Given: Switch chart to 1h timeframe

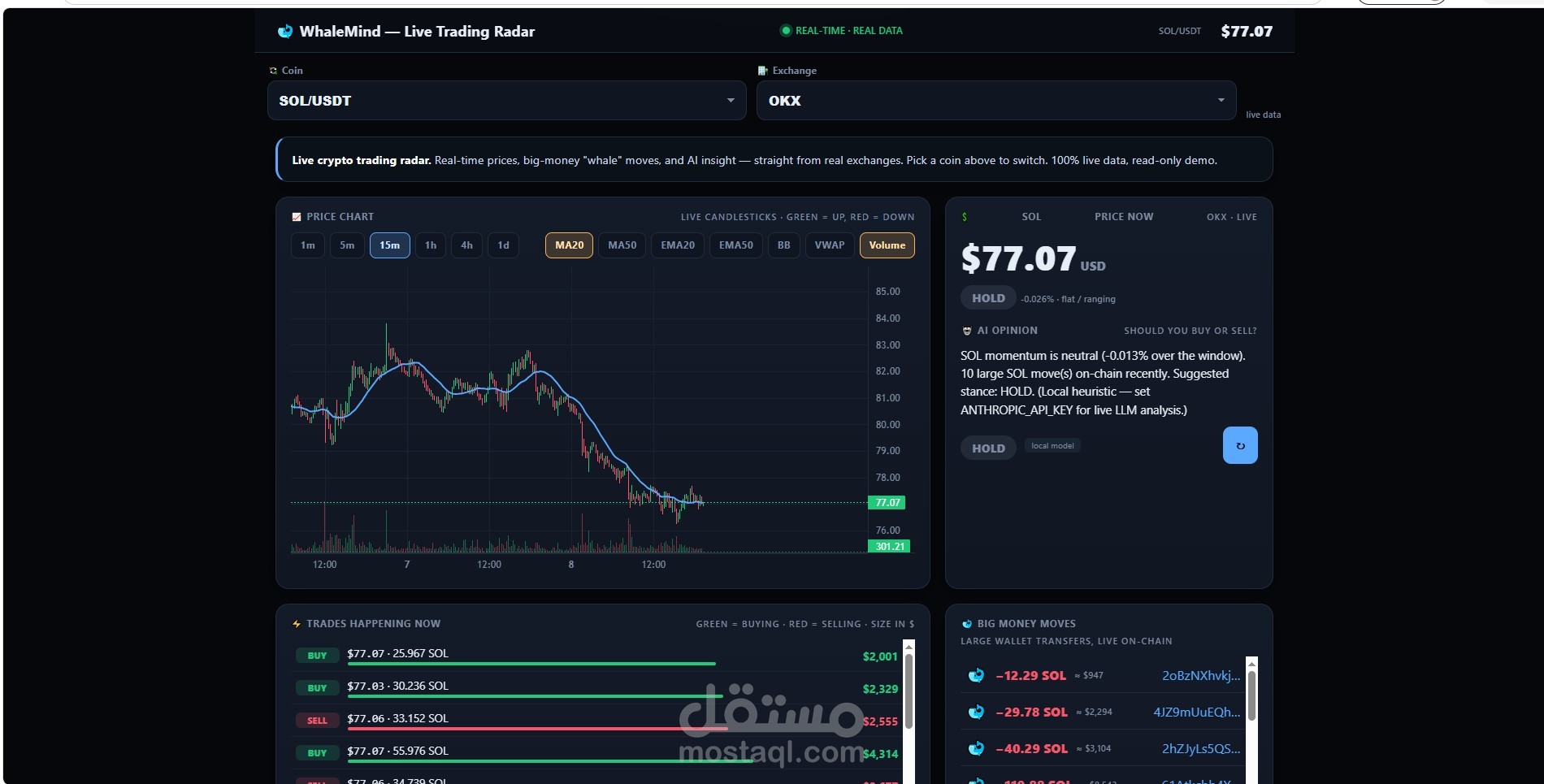Looking at the screenshot, I should 431,245.
